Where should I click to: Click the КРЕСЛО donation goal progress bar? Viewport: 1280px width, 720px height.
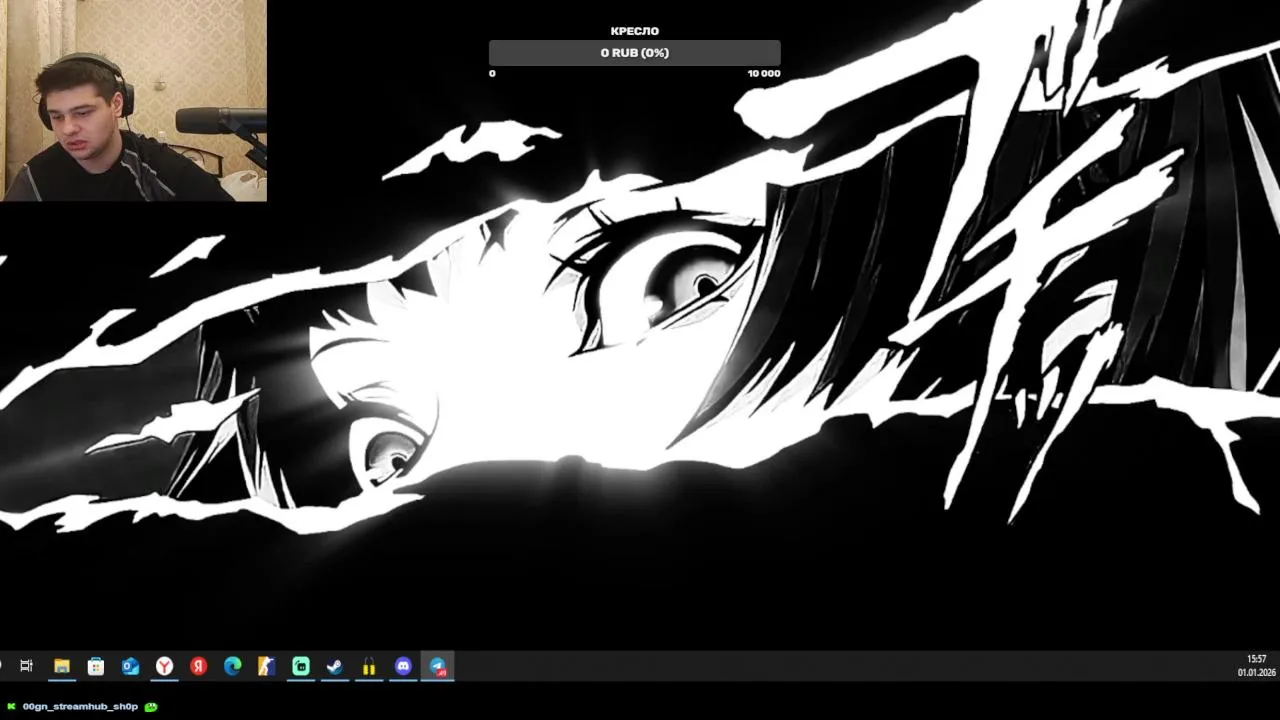click(634, 53)
